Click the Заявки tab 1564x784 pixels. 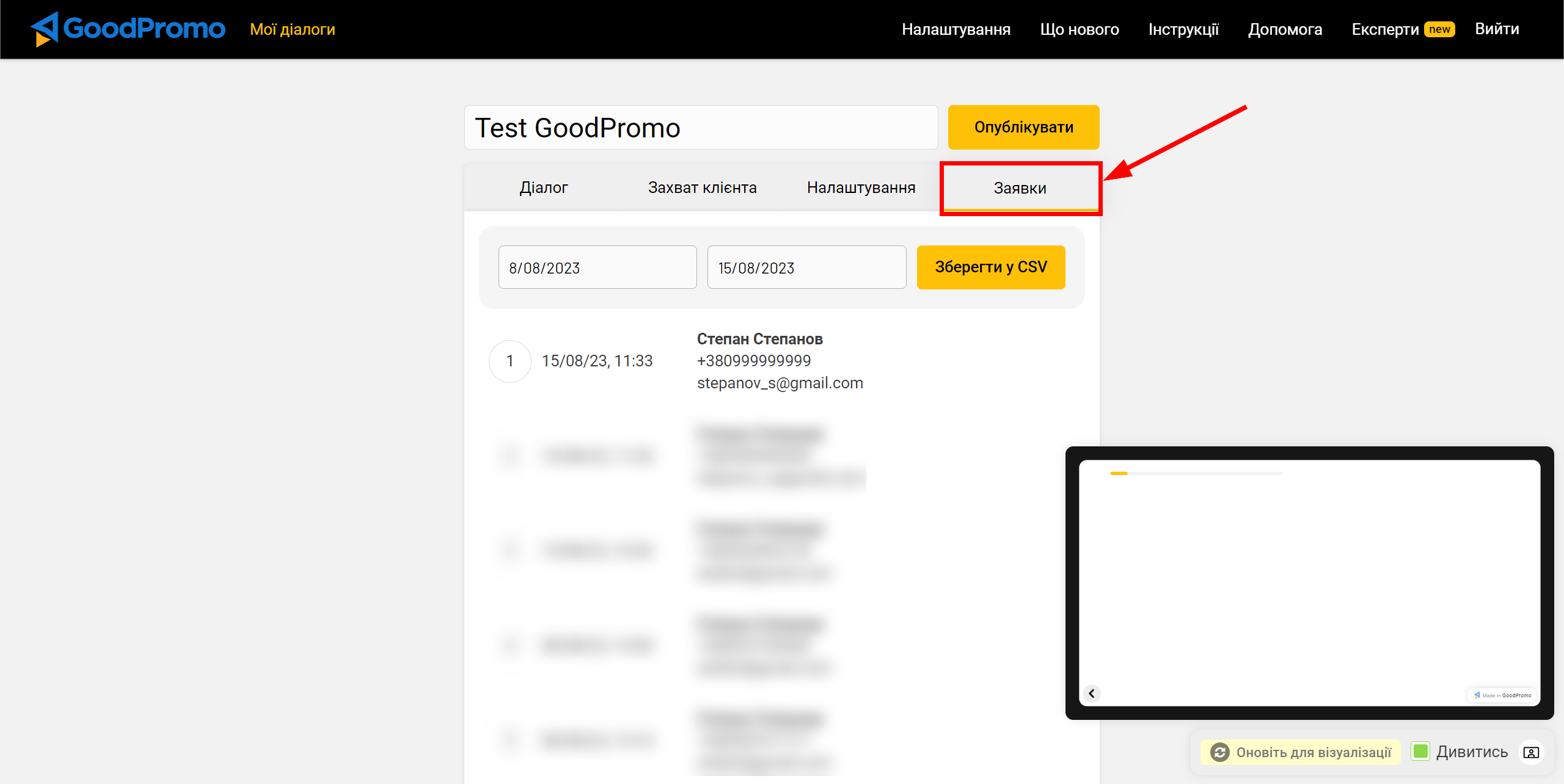1020,188
